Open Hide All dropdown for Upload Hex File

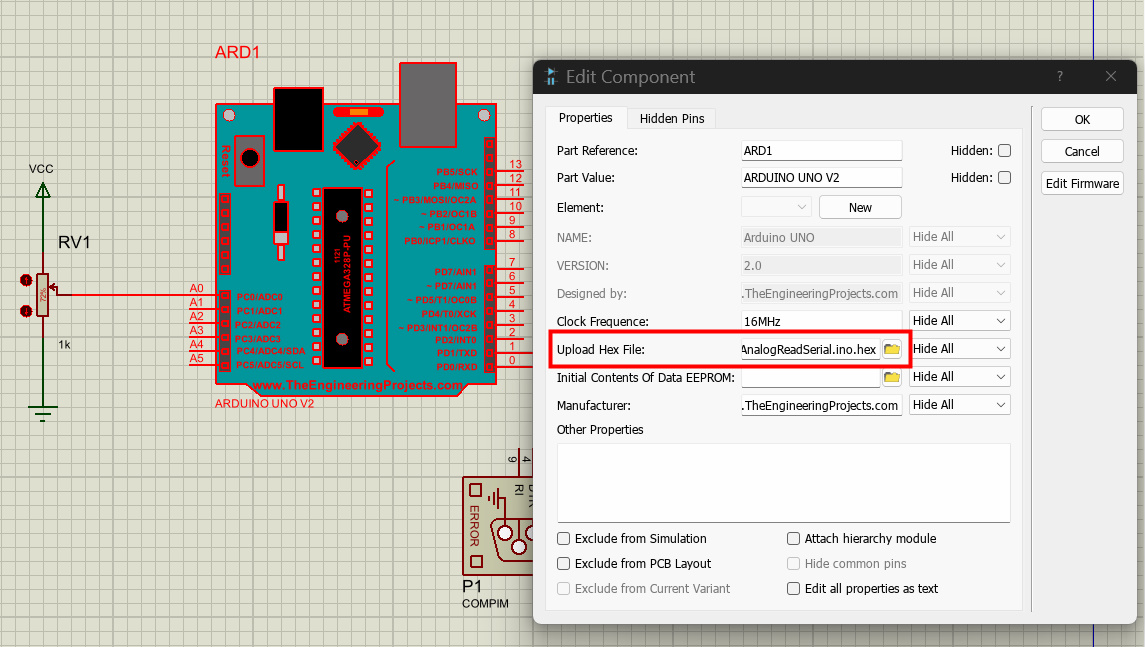(959, 349)
